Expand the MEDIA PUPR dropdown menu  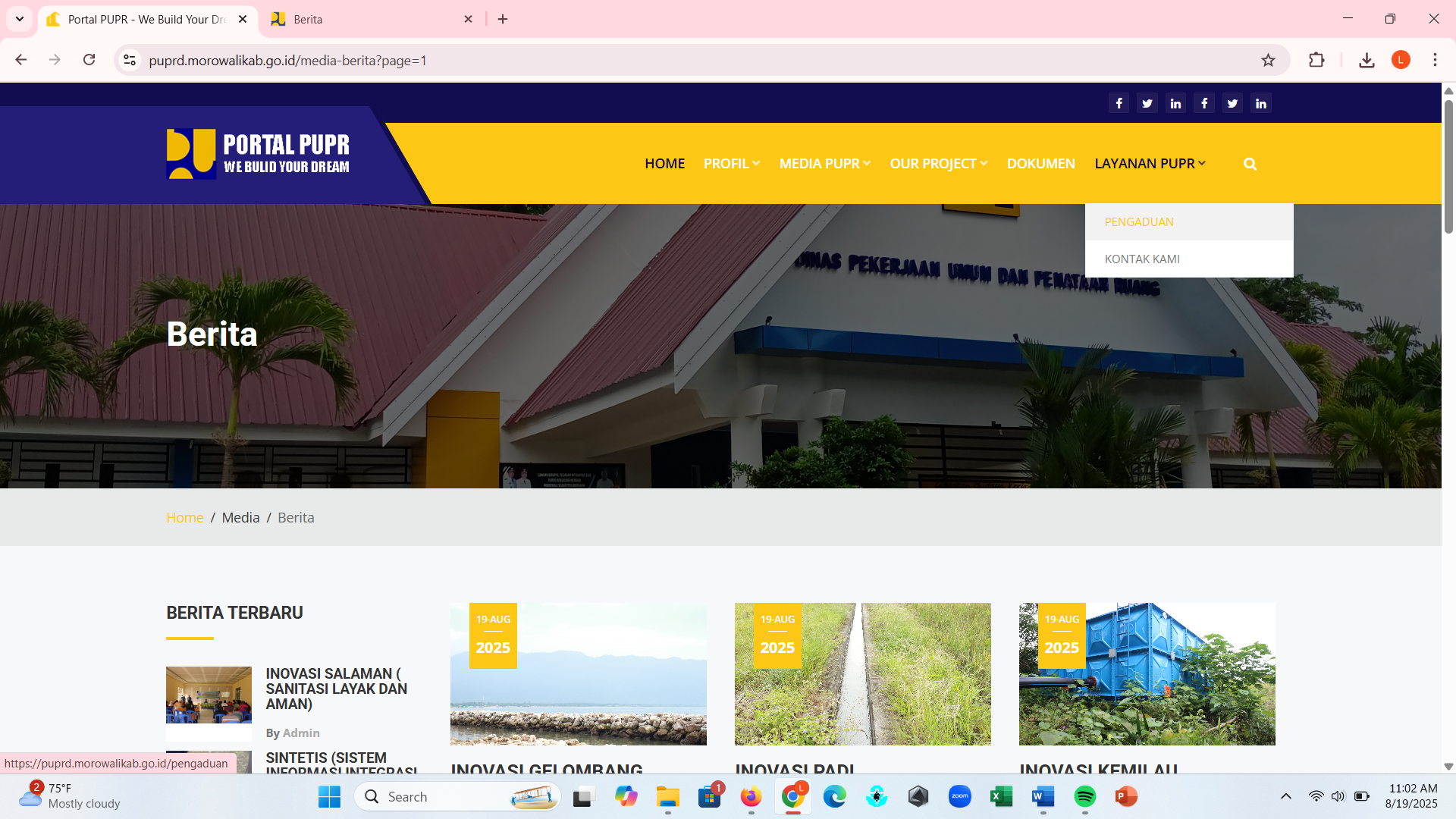tap(824, 164)
